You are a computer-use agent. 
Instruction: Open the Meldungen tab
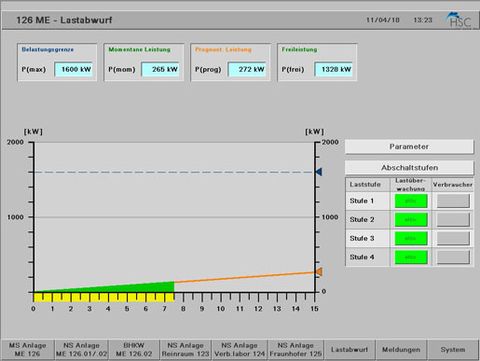pos(401,349)
